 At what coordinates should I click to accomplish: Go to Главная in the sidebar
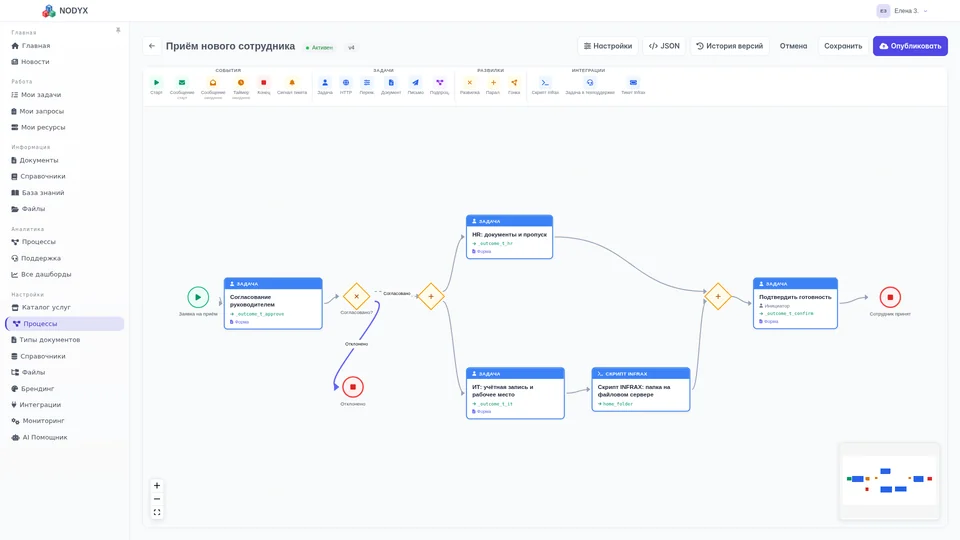(64, 46)
